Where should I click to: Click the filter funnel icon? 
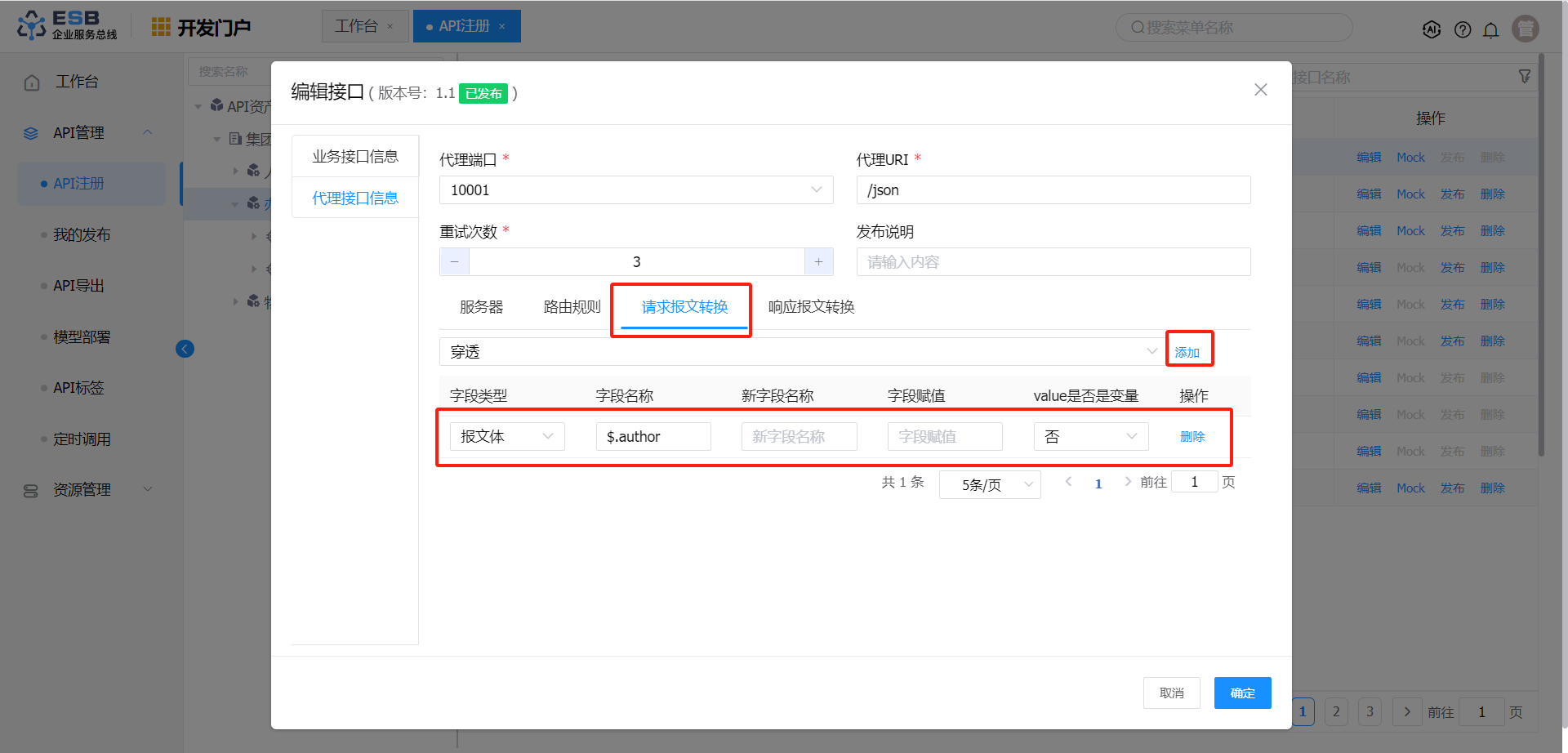point(1524,76)
